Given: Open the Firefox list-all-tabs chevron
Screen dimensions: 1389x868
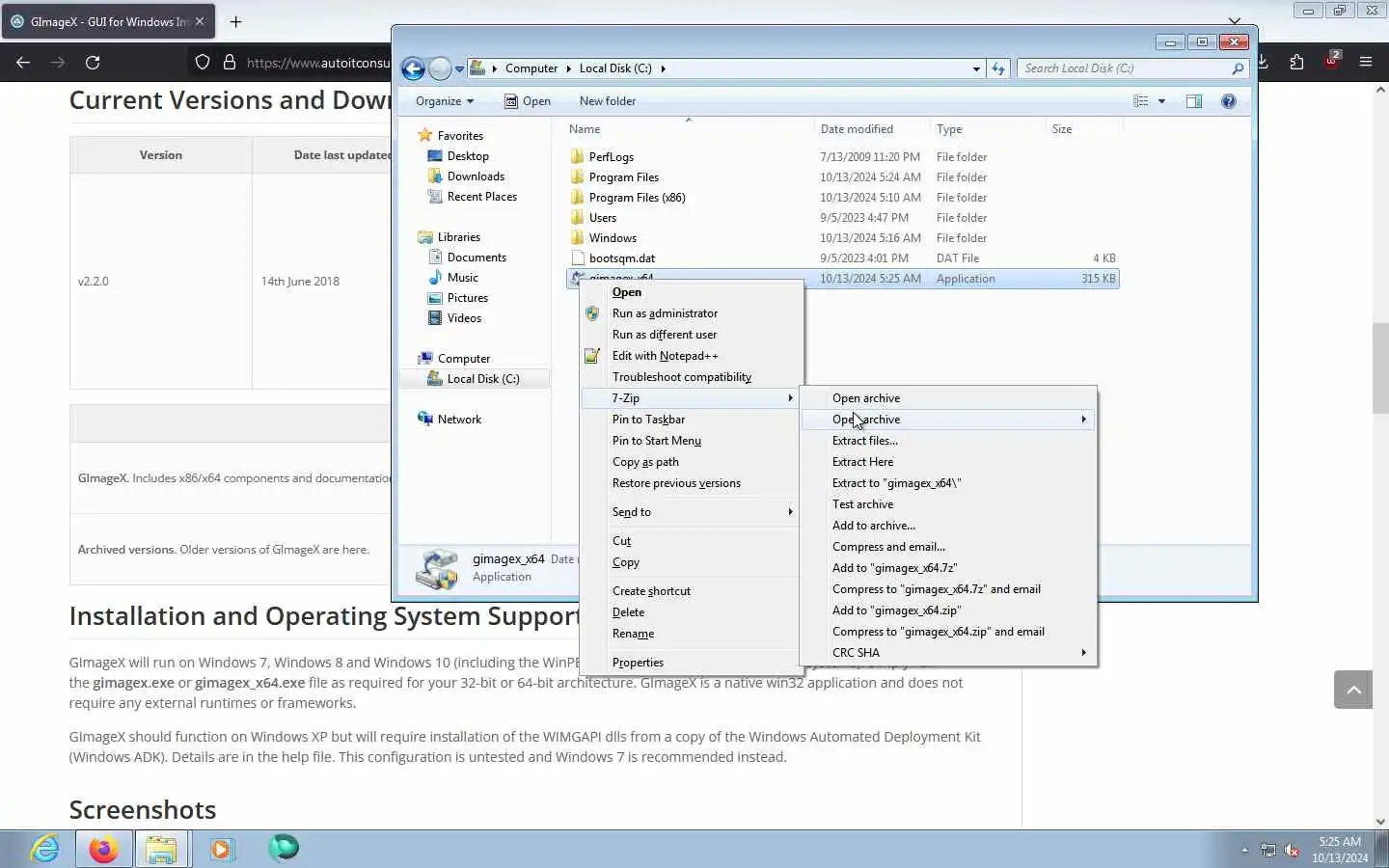Looking at the screenshot, I should tap(1235, 19).
